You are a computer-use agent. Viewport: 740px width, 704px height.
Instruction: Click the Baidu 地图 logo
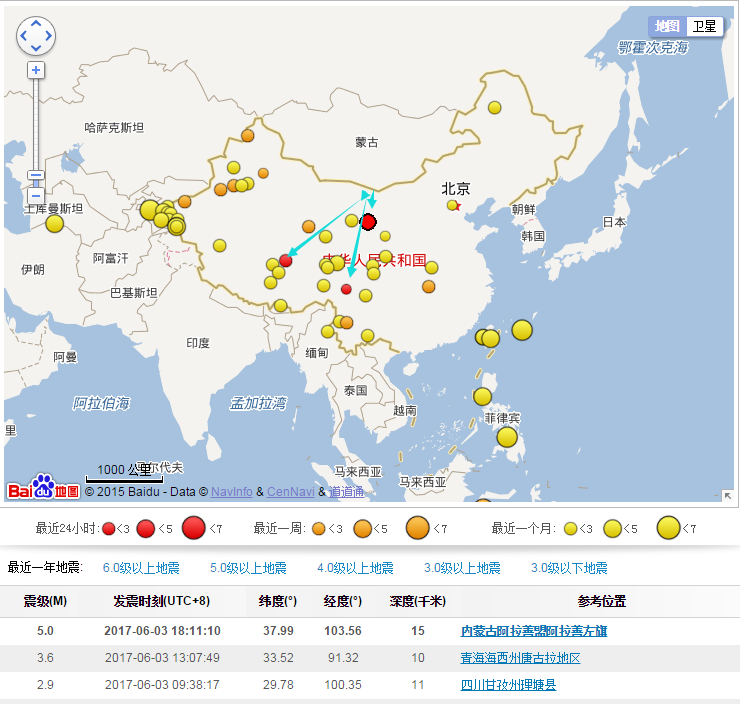coord(44,487)
